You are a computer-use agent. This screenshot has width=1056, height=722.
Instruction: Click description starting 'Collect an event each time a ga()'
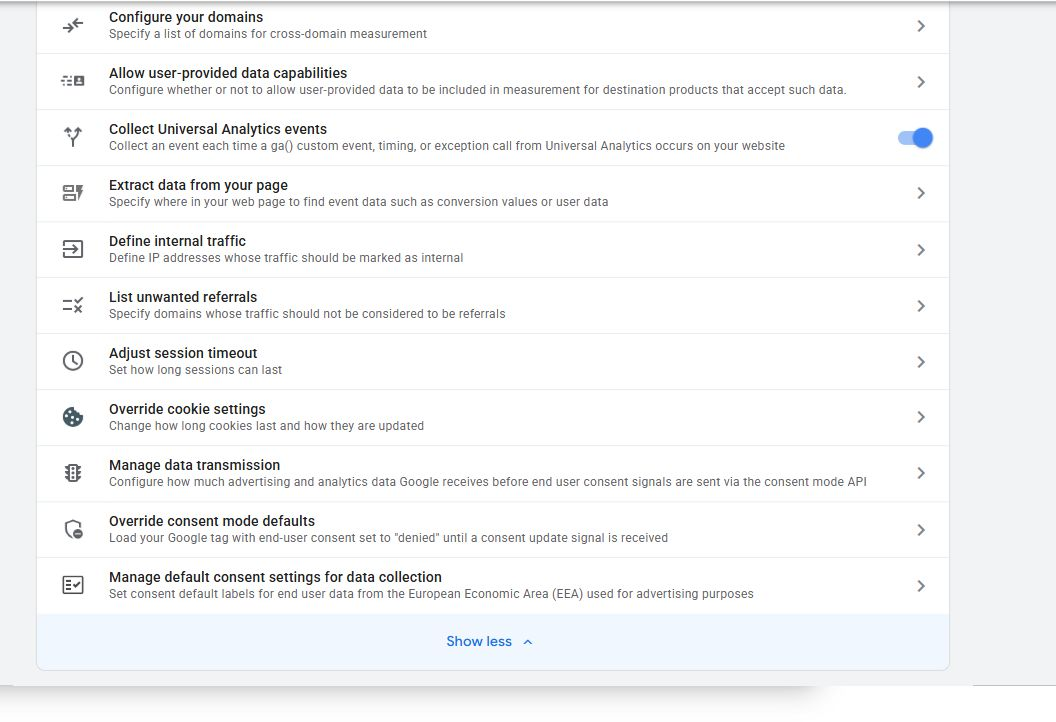447,145
